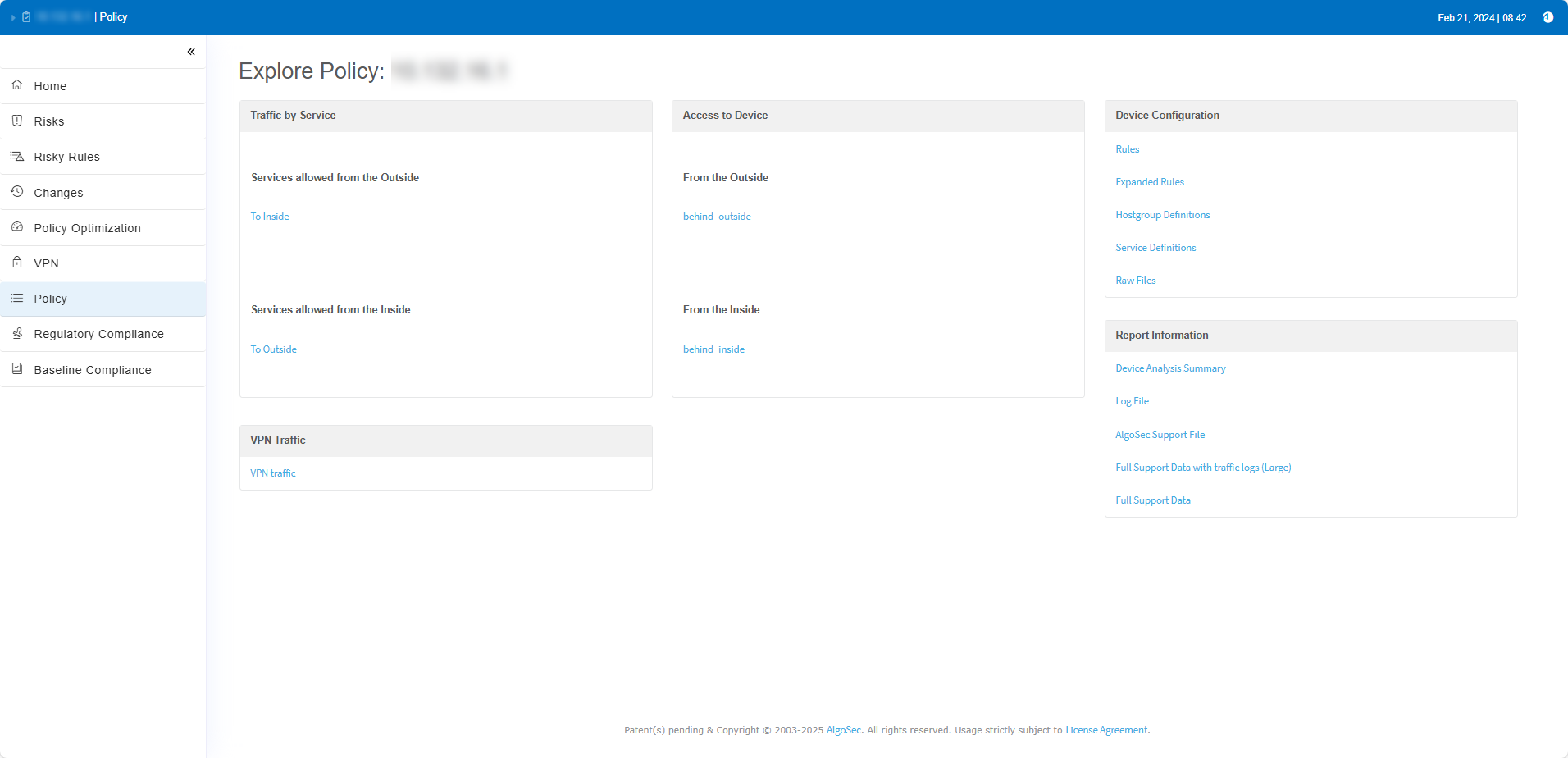Click the Regulatory Compliance icon

click(17, 333)
